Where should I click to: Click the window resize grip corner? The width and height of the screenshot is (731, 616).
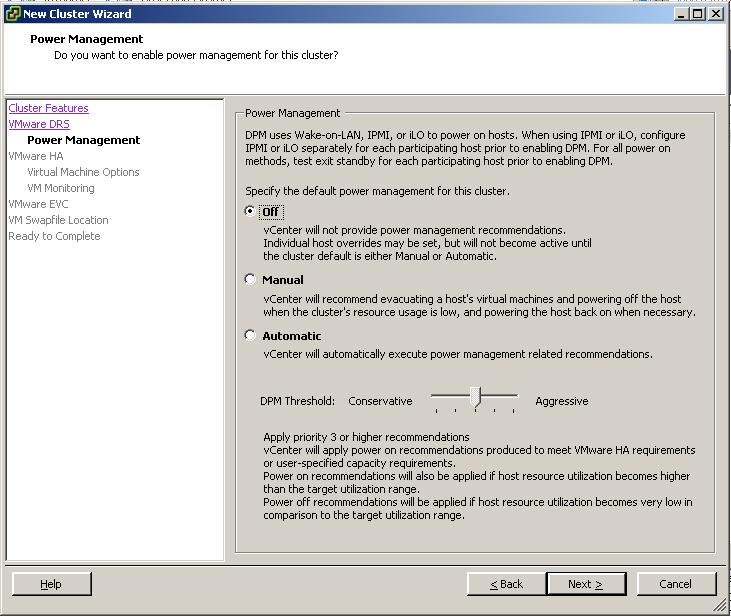pyautogui.click(x=722, y=607)
